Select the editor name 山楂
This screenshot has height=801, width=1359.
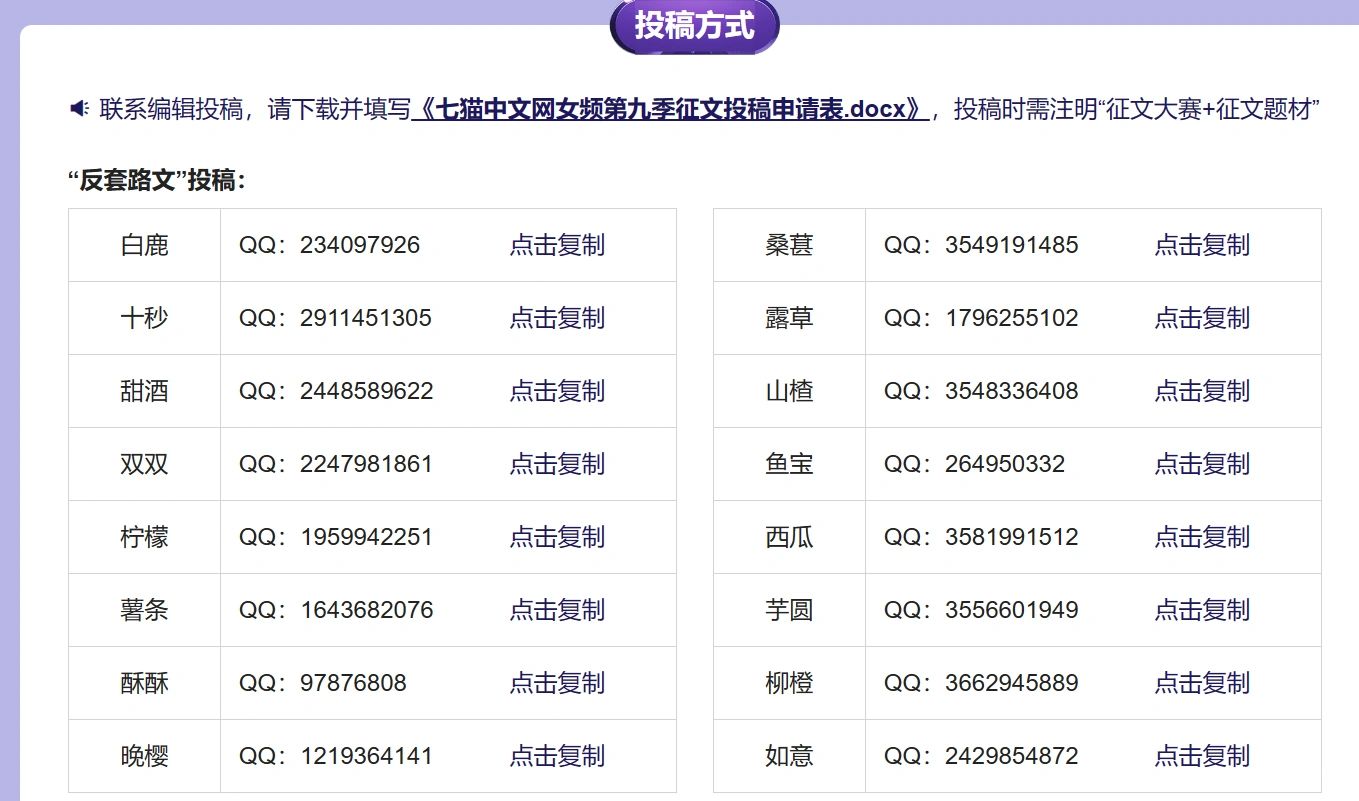(x=789, y=391)
